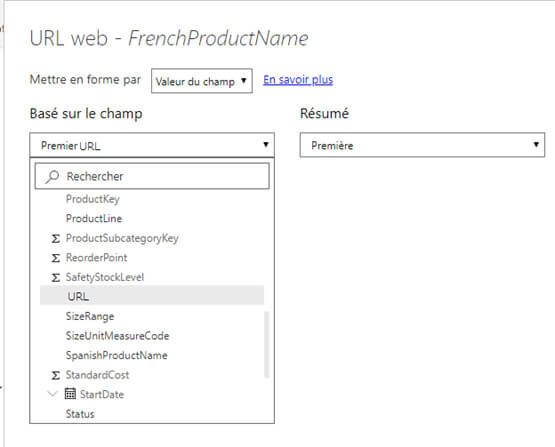Click the magnifier search icon
Screen dimensions: 555x447
pos(52,177)
